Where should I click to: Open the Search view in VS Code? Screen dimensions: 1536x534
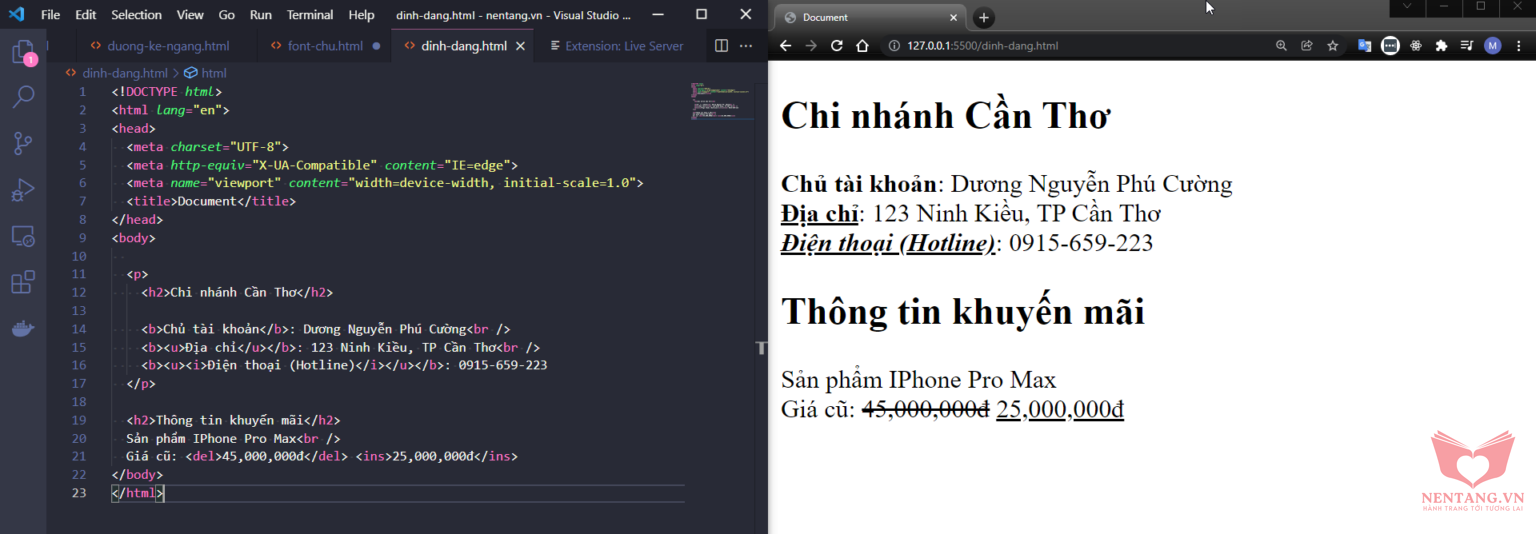click(x=23, y=97)
